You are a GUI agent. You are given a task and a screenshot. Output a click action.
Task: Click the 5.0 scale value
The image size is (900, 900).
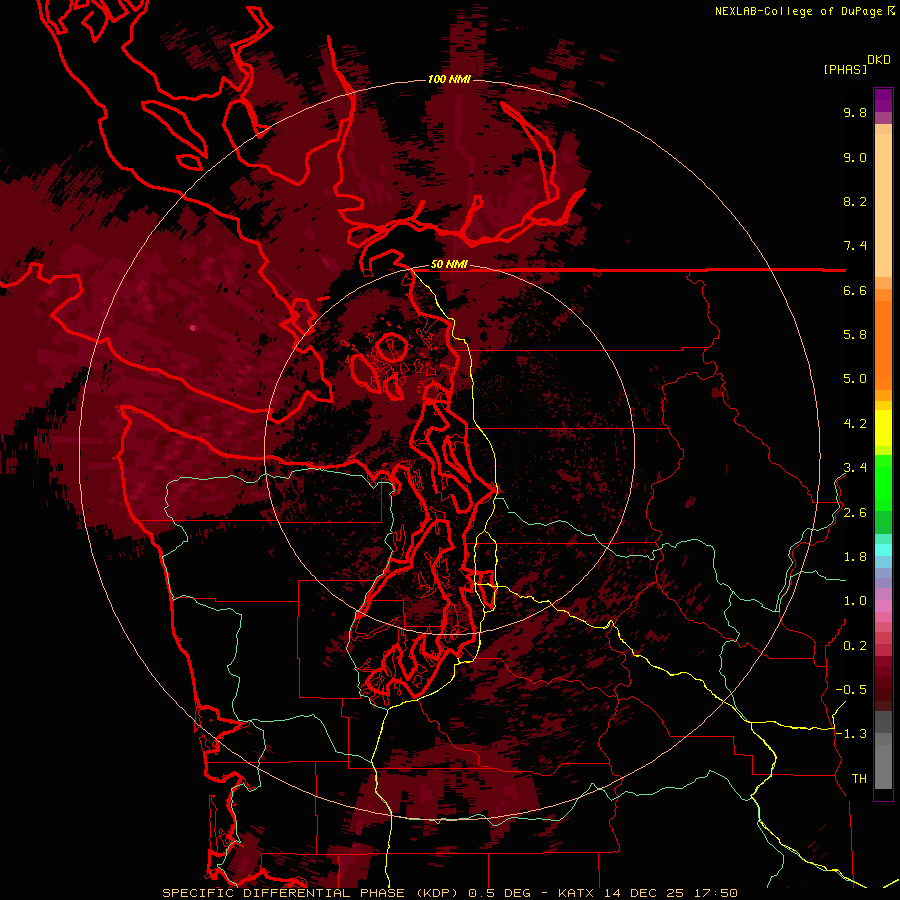(855, 379)
